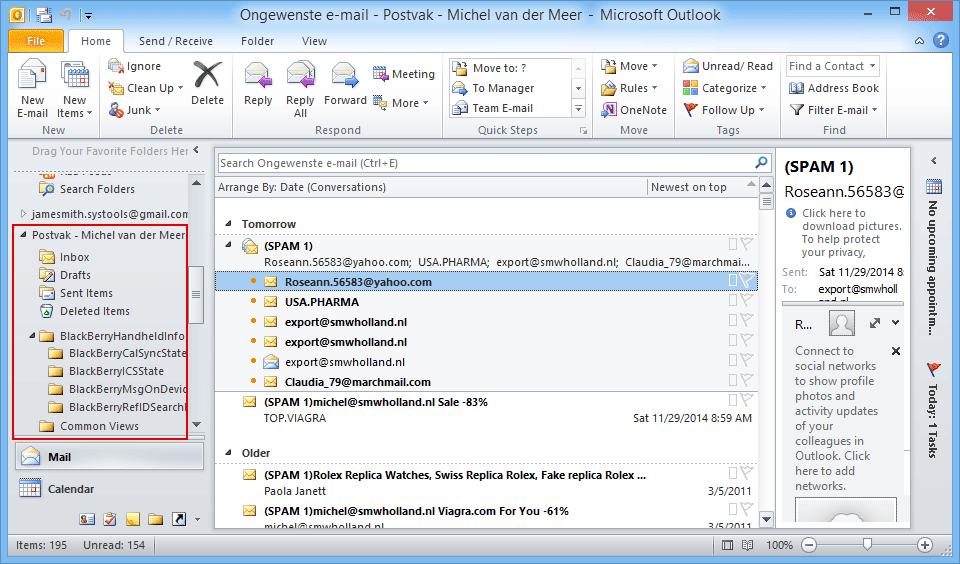Collapse the (SPAM 1) conversation
This screenshot has height=564, width=960.
228,245
